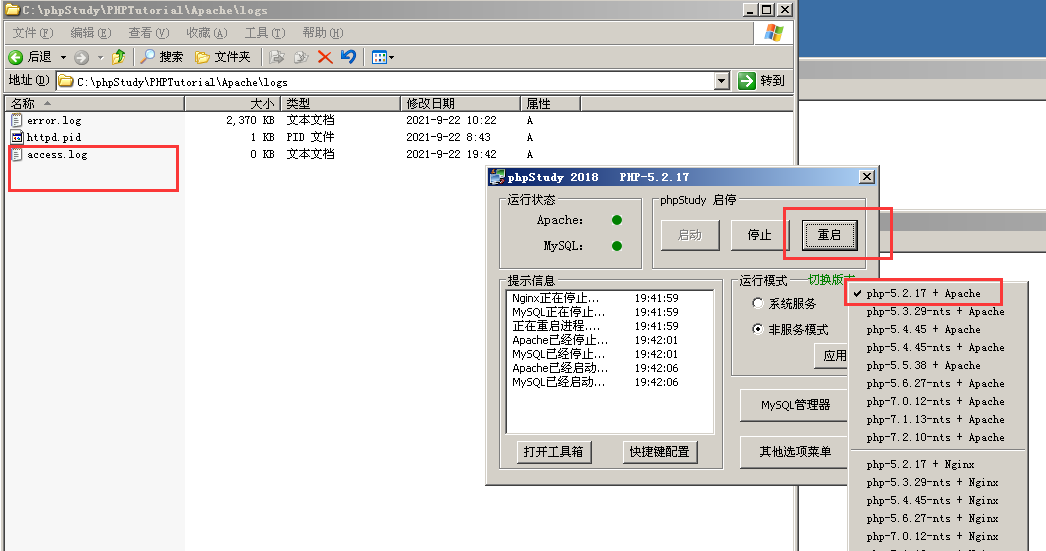Toggle the Folders (文件夹) pane button
1046x551 pixels.
(223, 57)
